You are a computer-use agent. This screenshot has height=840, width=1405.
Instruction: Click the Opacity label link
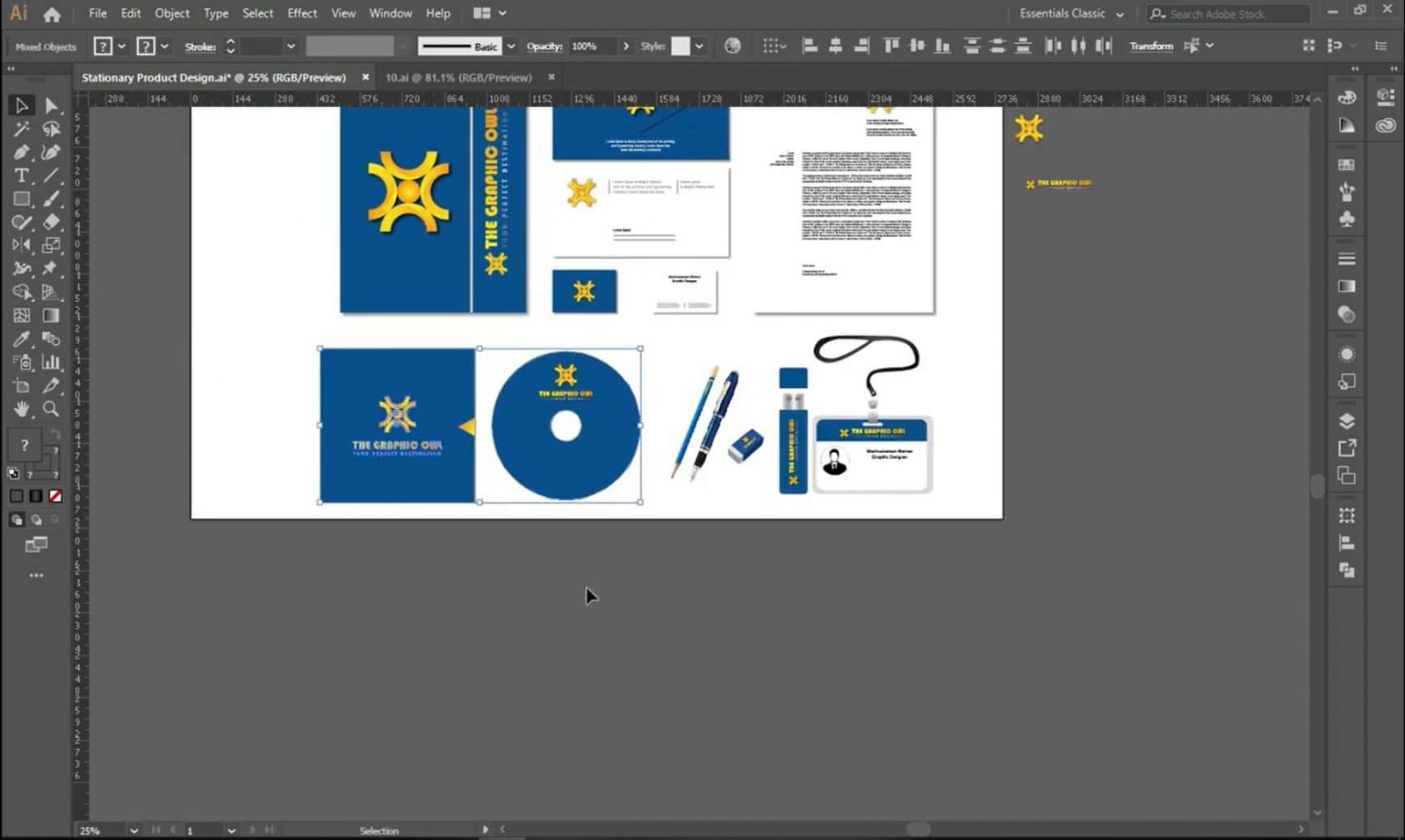(x=544, y=47)
